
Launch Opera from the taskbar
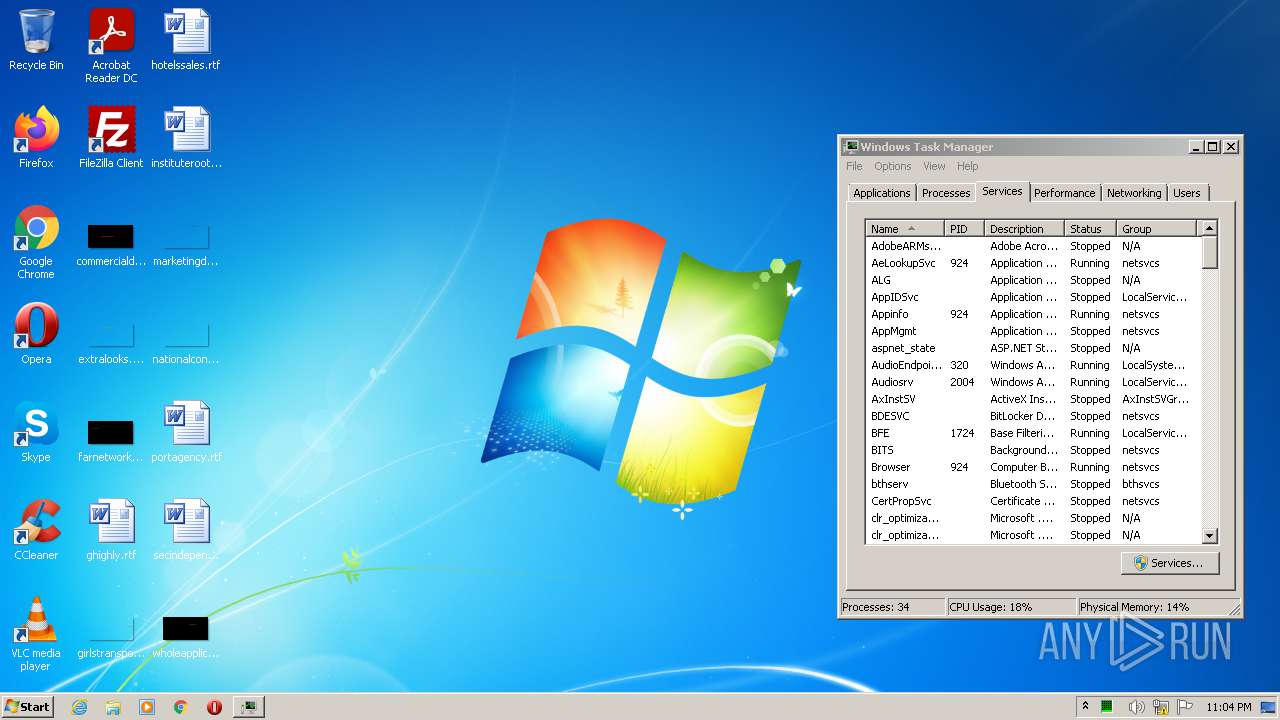[x=214, y=707]
